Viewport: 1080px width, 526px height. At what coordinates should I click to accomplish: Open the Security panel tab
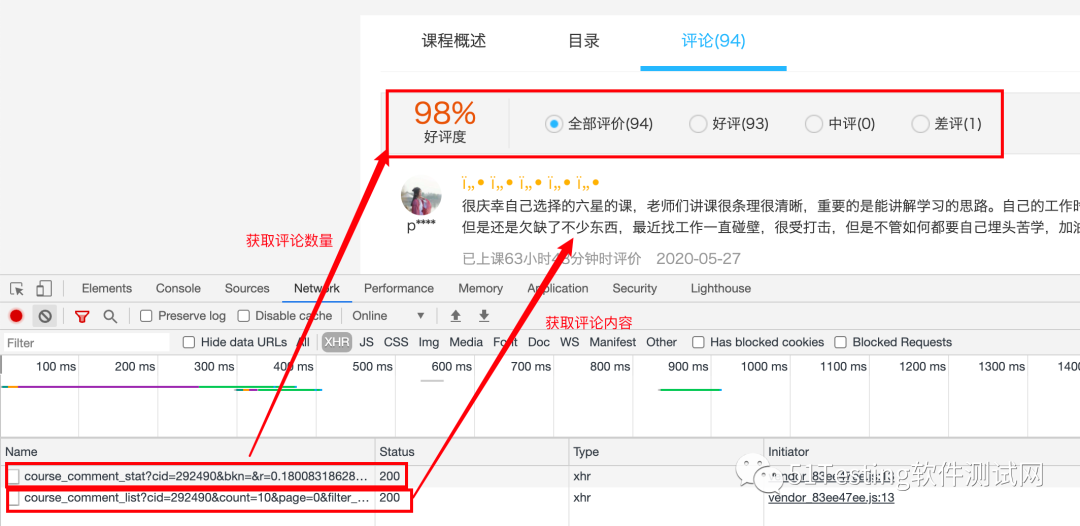click(x=634, y=288)
